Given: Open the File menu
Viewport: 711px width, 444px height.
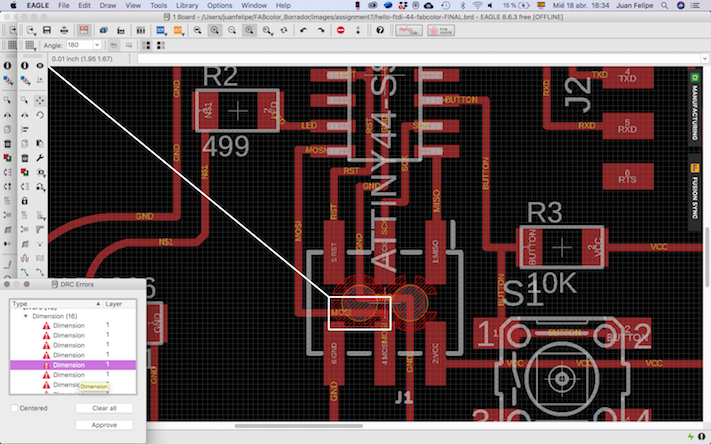Looking at the screenshot, I should coord(63,5).
